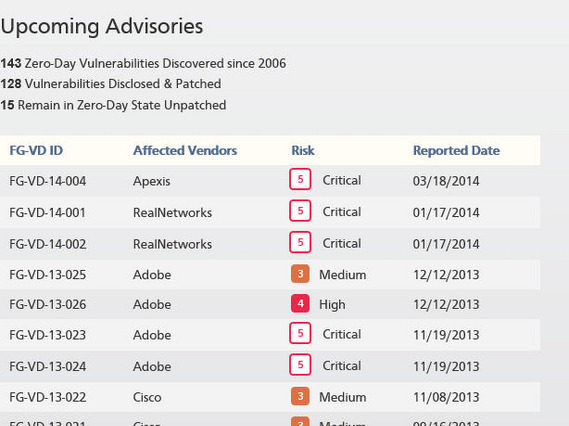
Task: Open advisory FG-VD-13-026
Action: pyautogui.click(x=48, y=304)
